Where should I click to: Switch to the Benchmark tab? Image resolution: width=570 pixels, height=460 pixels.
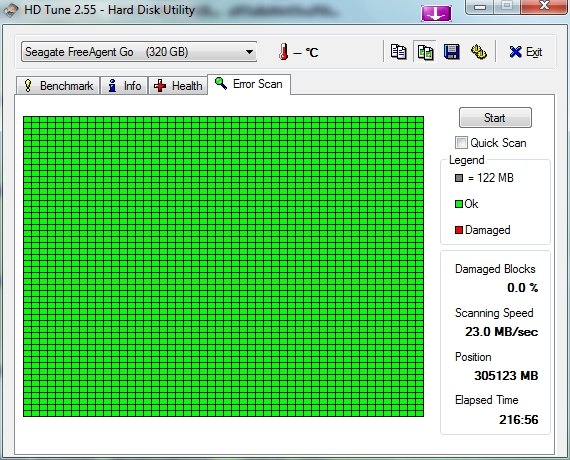tap(58, 86)
